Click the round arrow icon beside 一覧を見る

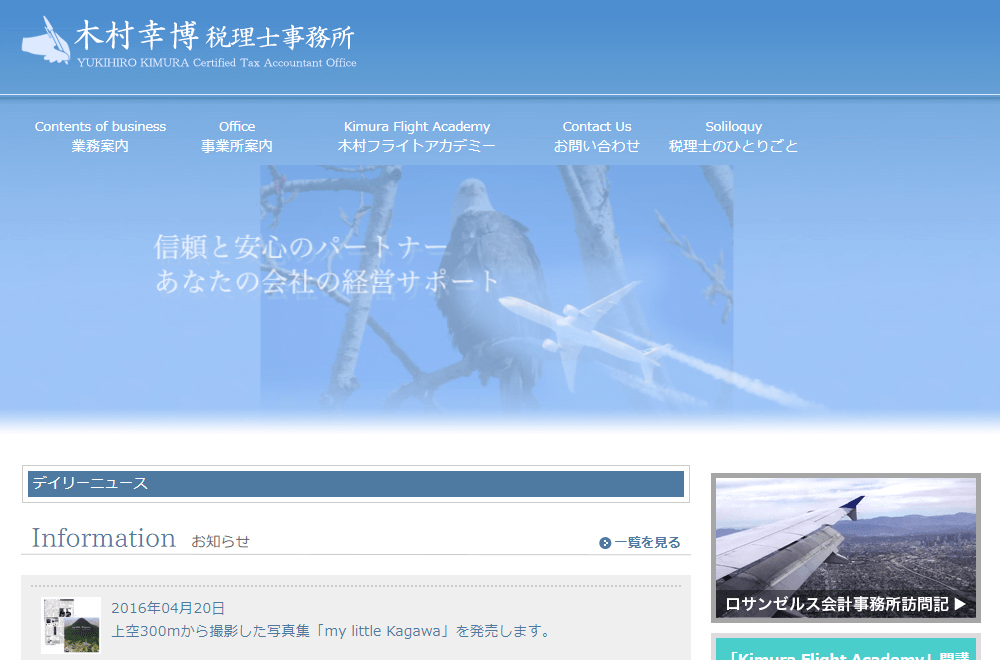pyautogui.click(x=605, y=543)
